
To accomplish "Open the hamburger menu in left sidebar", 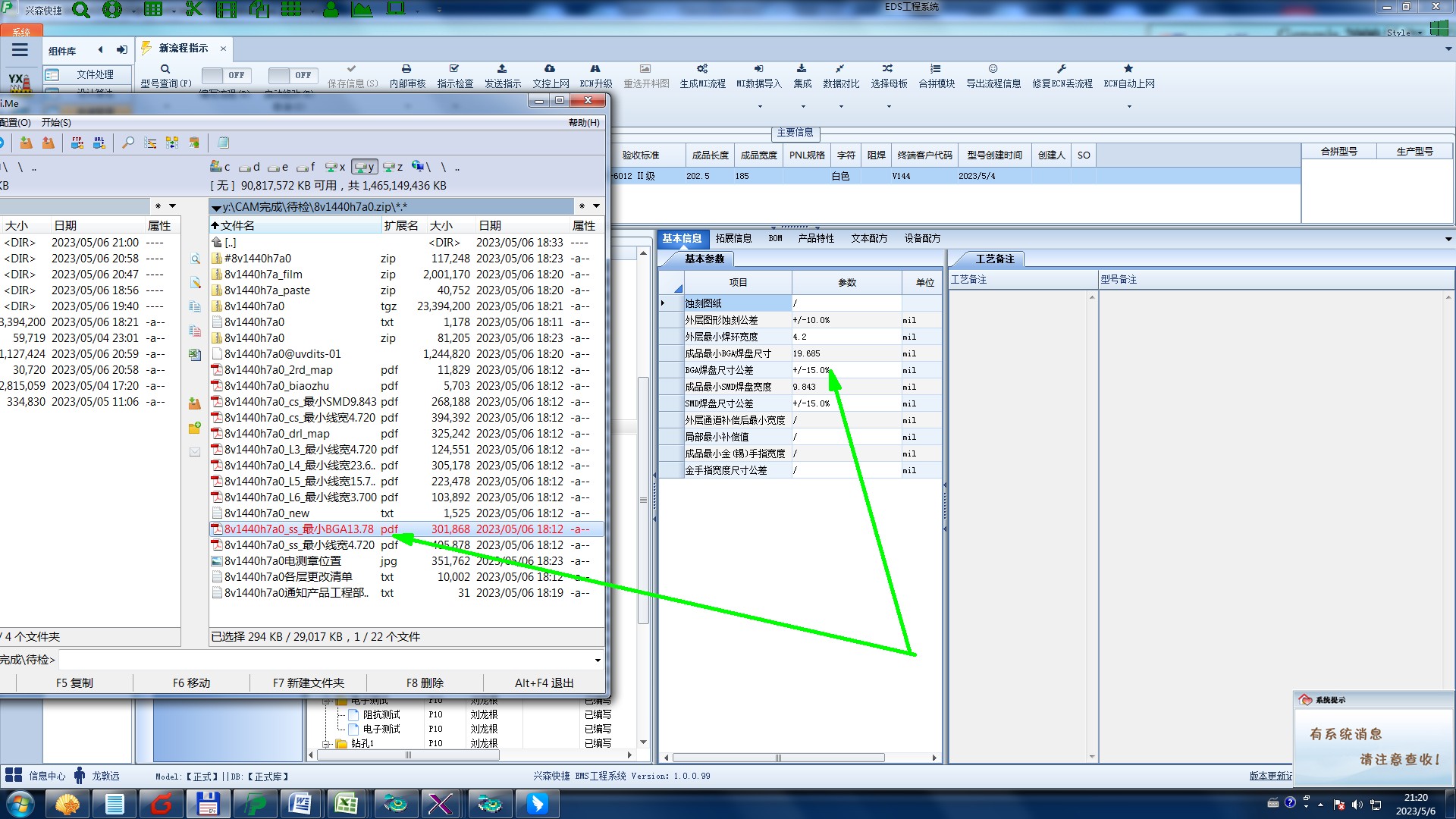I will [20, 50].
